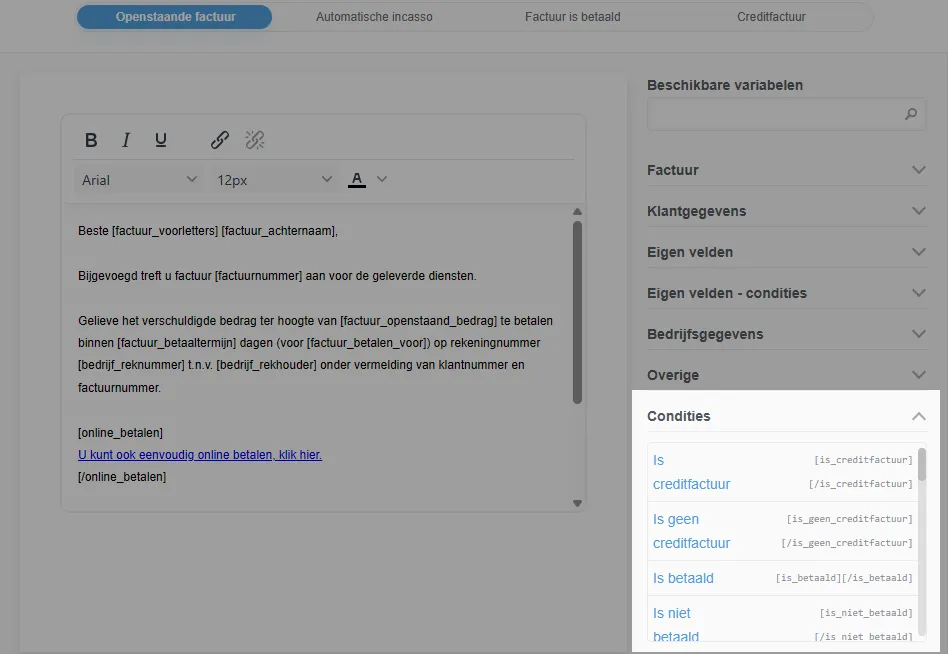Viewport: 948px width, 654px height.
Task: Switch to the Automatische incasso tab
Action: [x=374, y=17]
